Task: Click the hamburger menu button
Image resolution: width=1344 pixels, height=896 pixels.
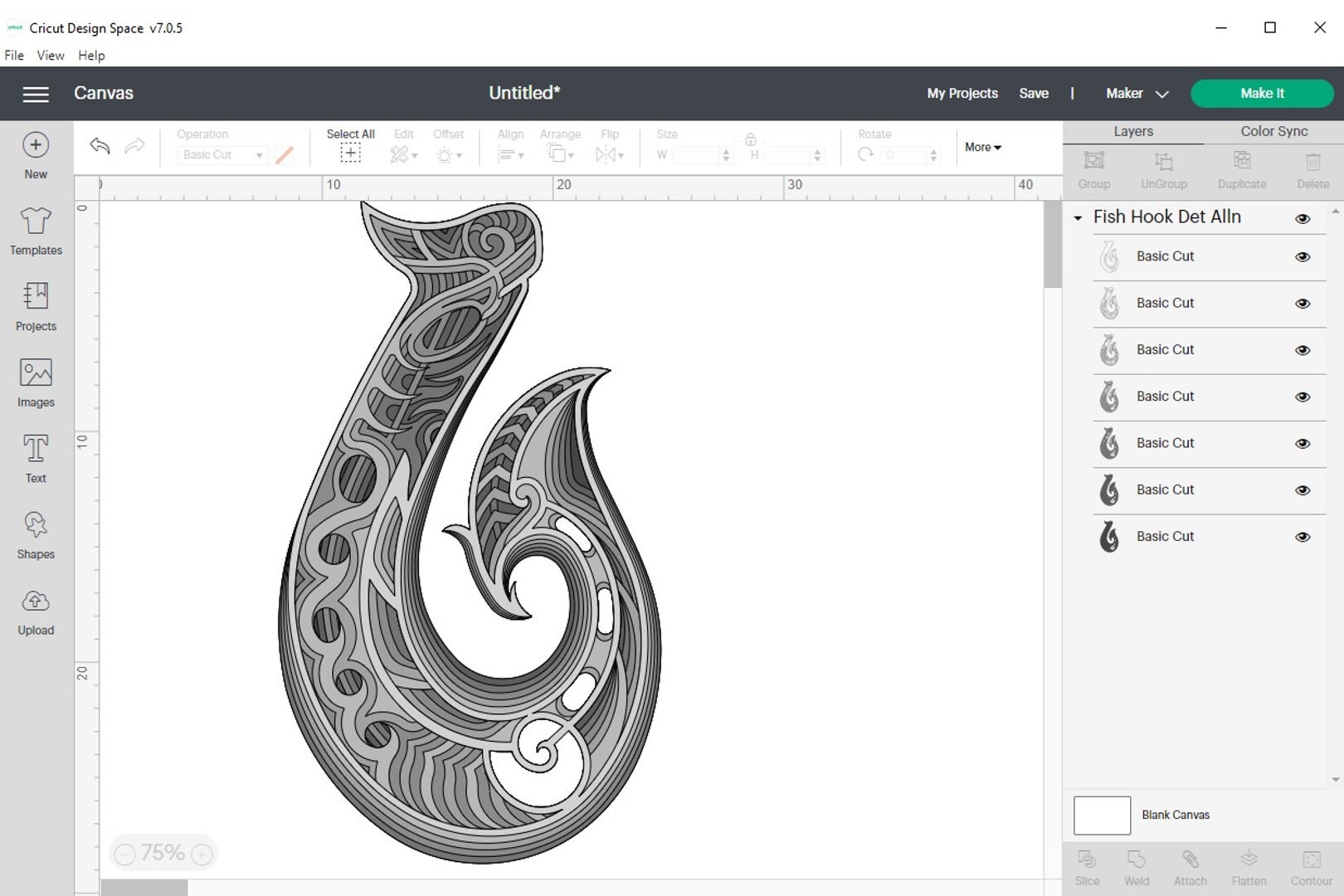Action: [36, 94]
